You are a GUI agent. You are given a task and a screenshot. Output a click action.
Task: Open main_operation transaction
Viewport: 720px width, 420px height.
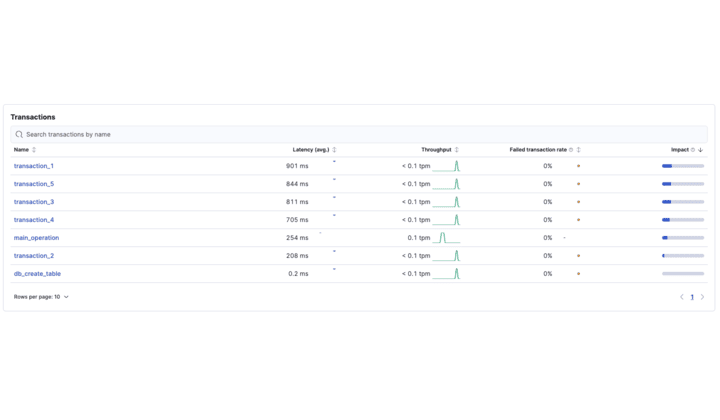36,238
